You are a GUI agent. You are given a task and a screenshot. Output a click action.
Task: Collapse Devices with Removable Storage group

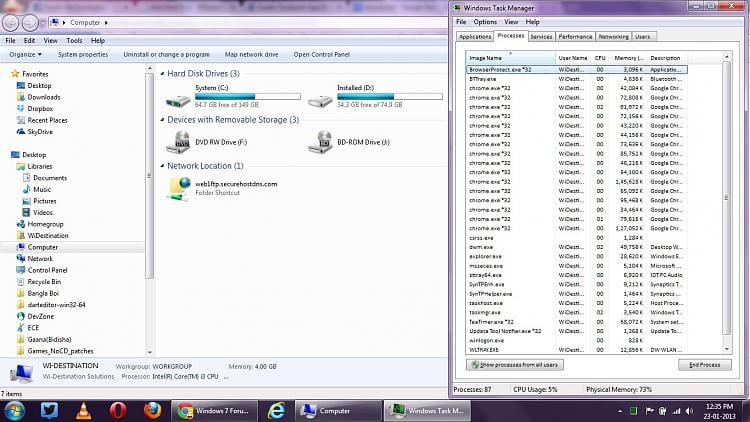coord(163,120)
